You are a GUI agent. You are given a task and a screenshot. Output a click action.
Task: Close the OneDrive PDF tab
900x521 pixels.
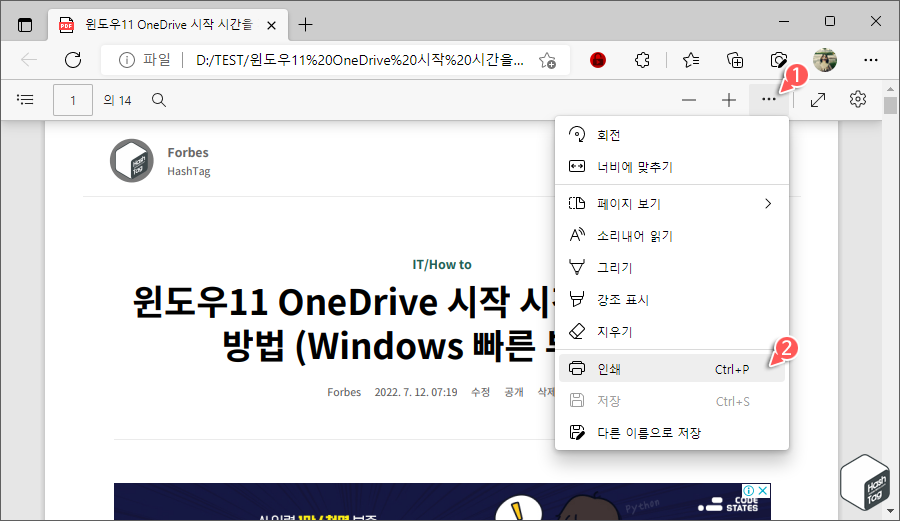[x=271, y=25]
